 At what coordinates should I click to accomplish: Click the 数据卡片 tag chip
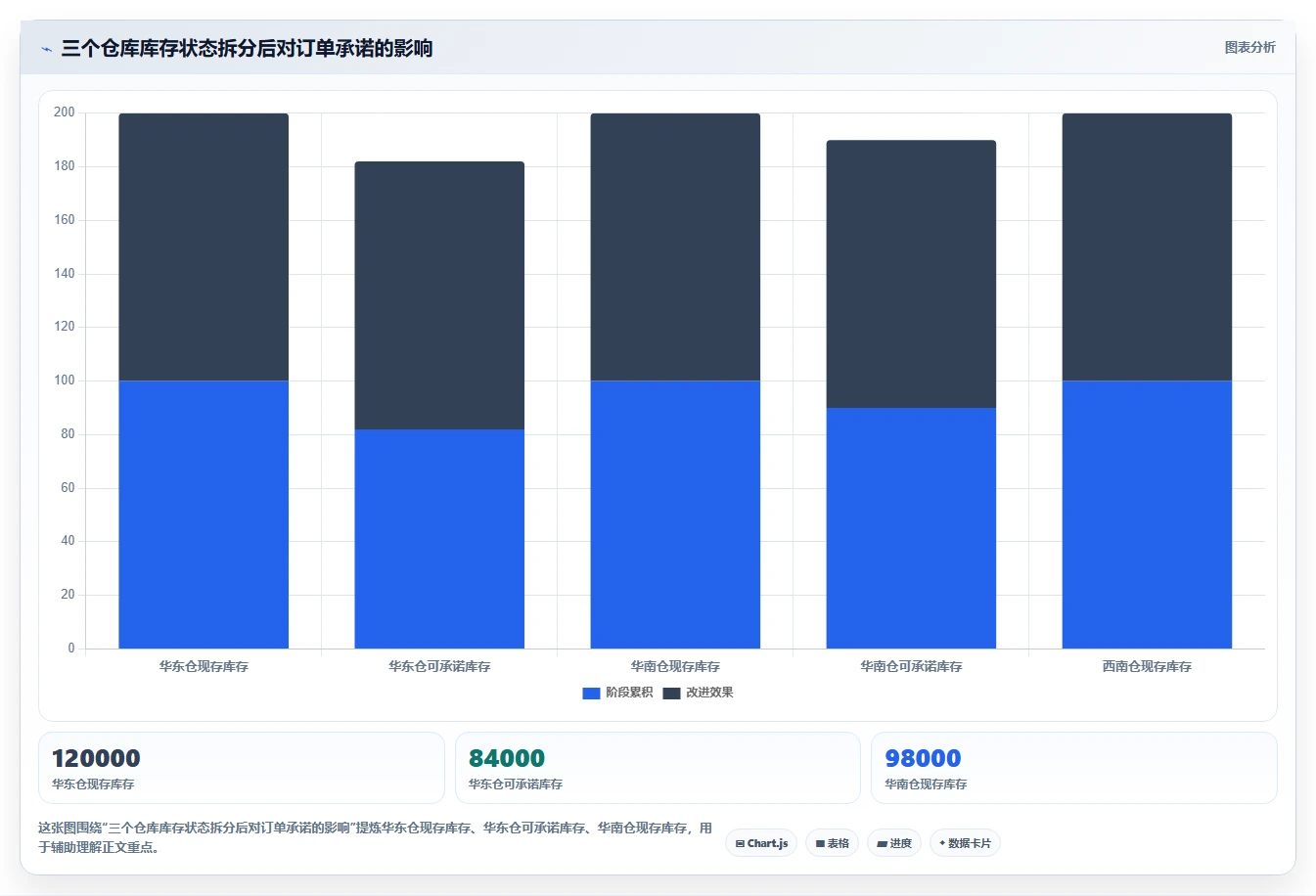click(965, 843)
